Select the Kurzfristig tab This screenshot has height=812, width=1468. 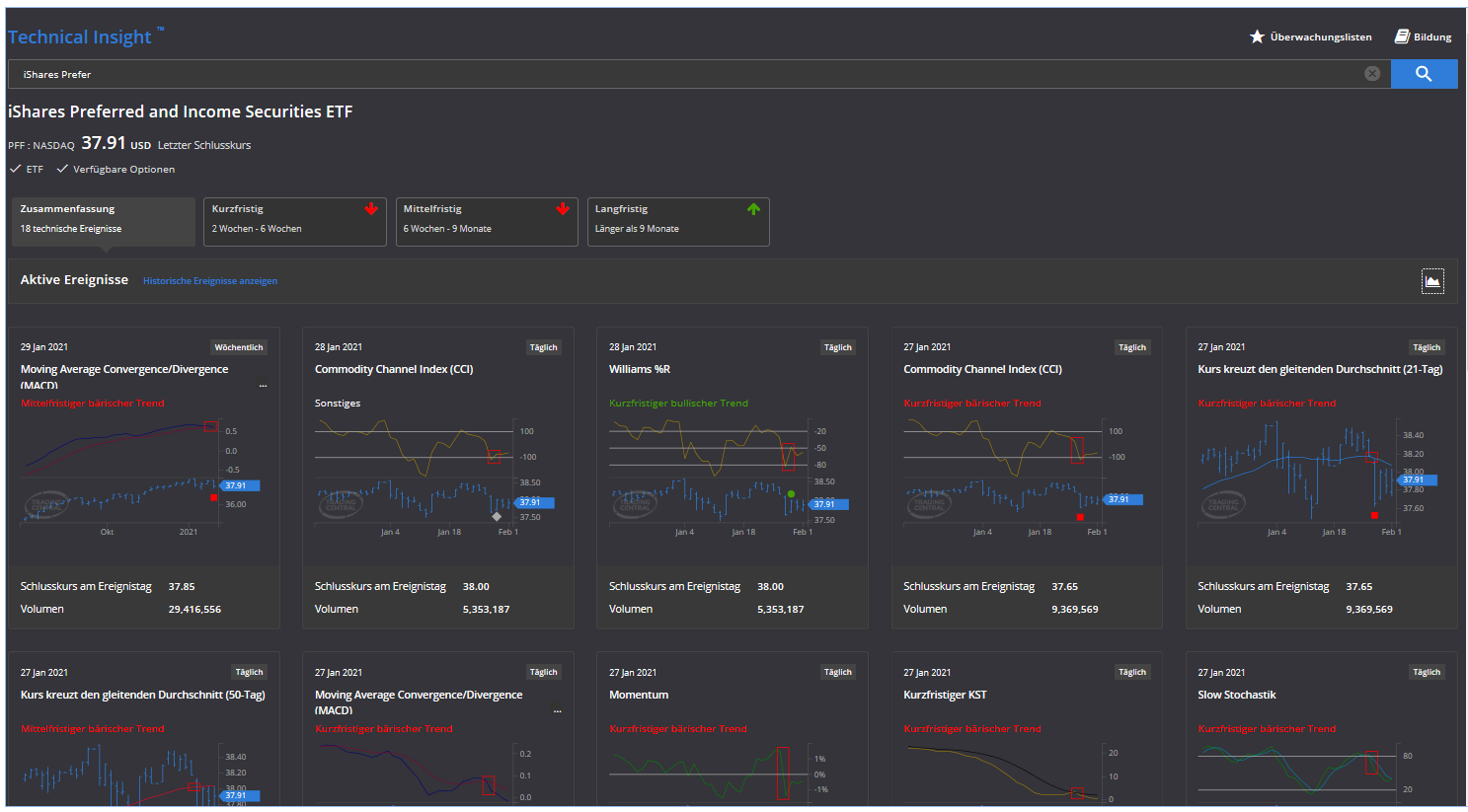pos(295,222)
